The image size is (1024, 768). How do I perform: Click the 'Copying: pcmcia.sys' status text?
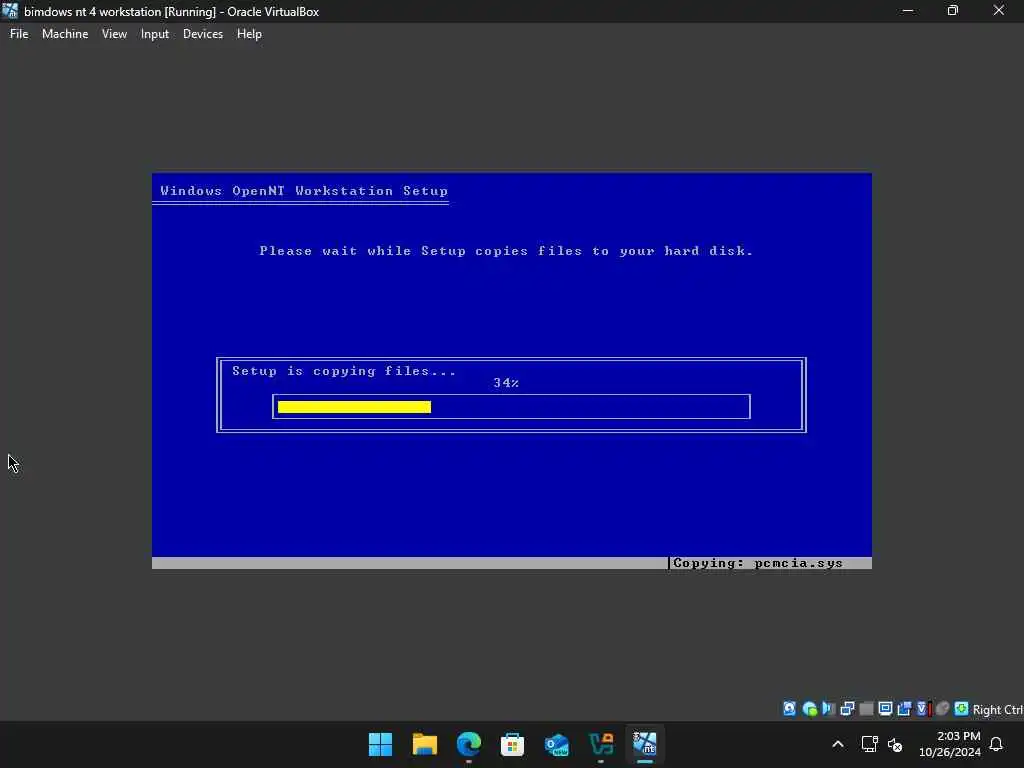pos(758,563)
